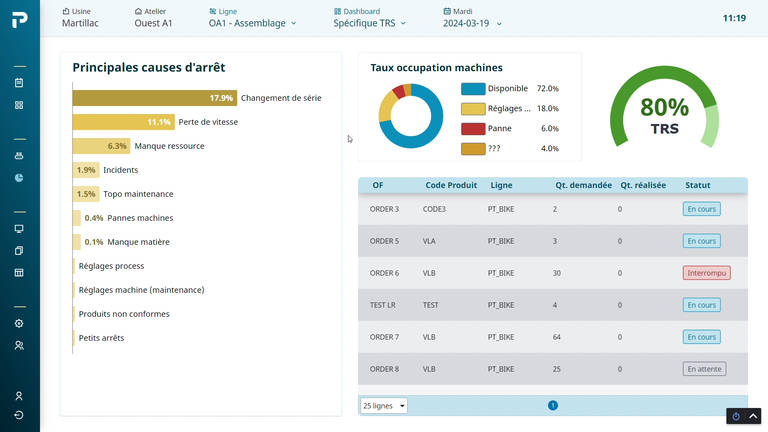Click the En attente status of ORDER 8

tap(704, 369)
